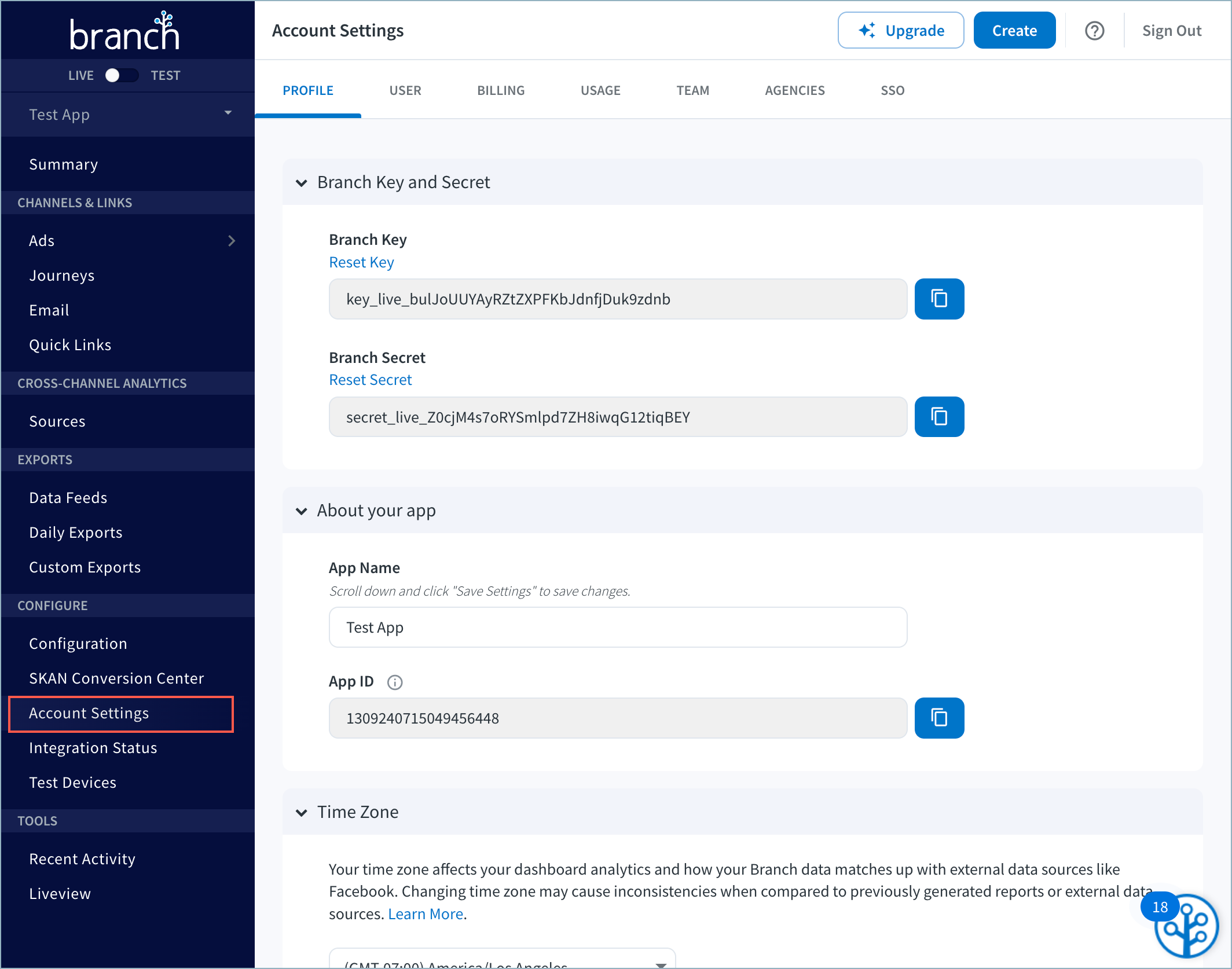The width and height of the screenshot is (1232, 969).
Task: Click the Reset Key link
Action: pos(361,262)
